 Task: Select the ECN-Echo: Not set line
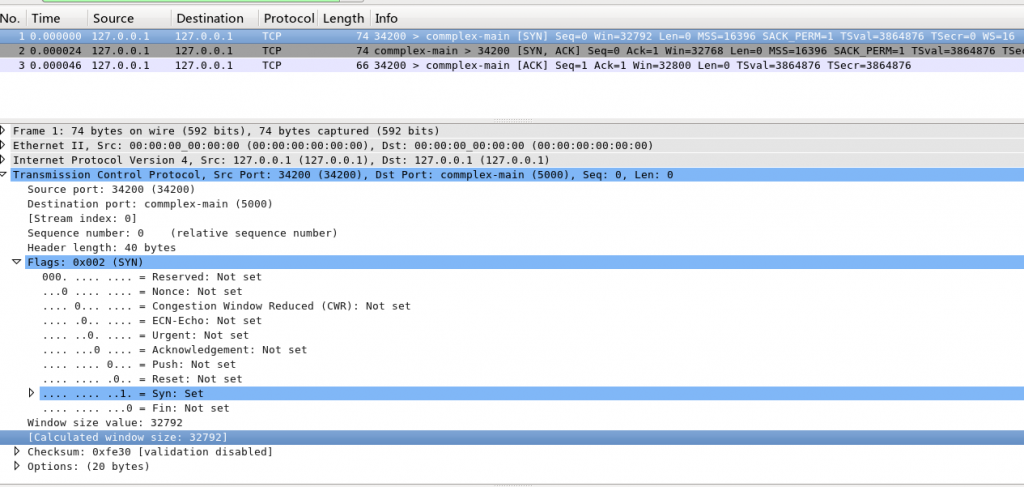pos(152,321)
